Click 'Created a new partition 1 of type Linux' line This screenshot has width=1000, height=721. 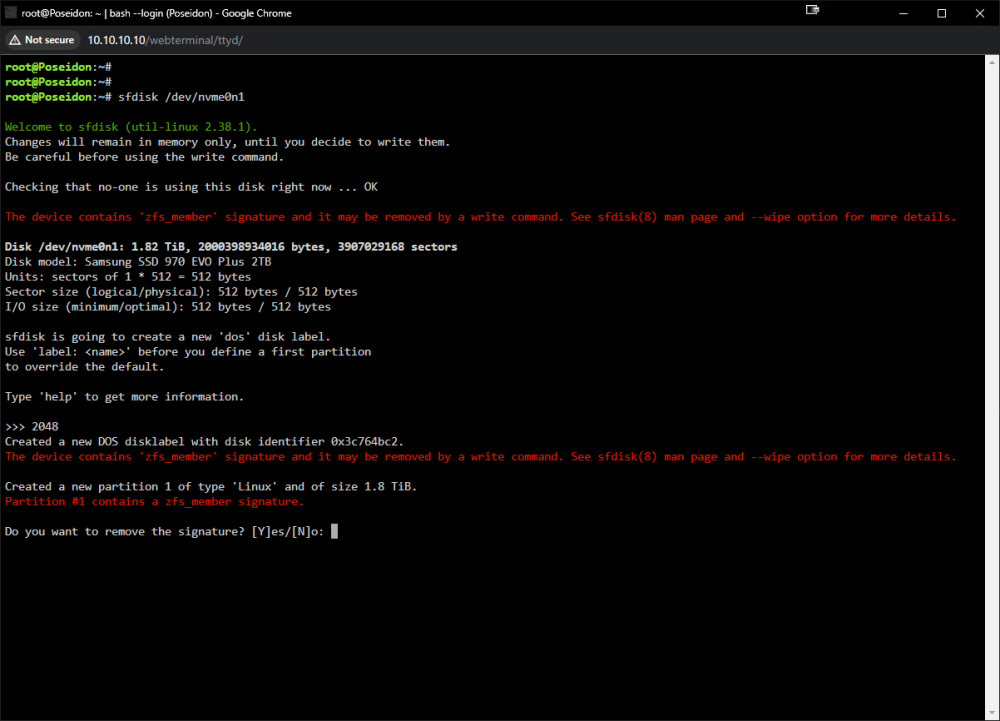(x=210, y=486)
